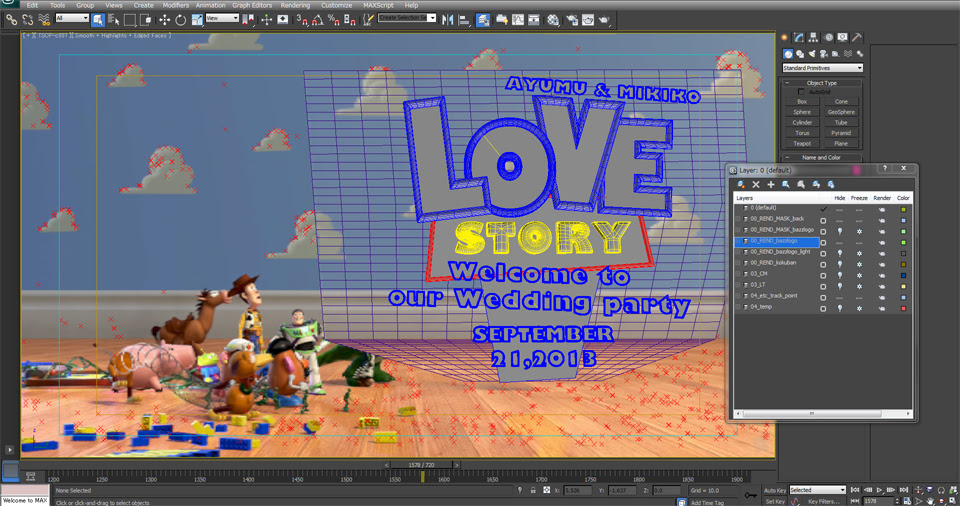
Task: Open the Standard Primitives dropdown
Action: click(x=822, y=68)
